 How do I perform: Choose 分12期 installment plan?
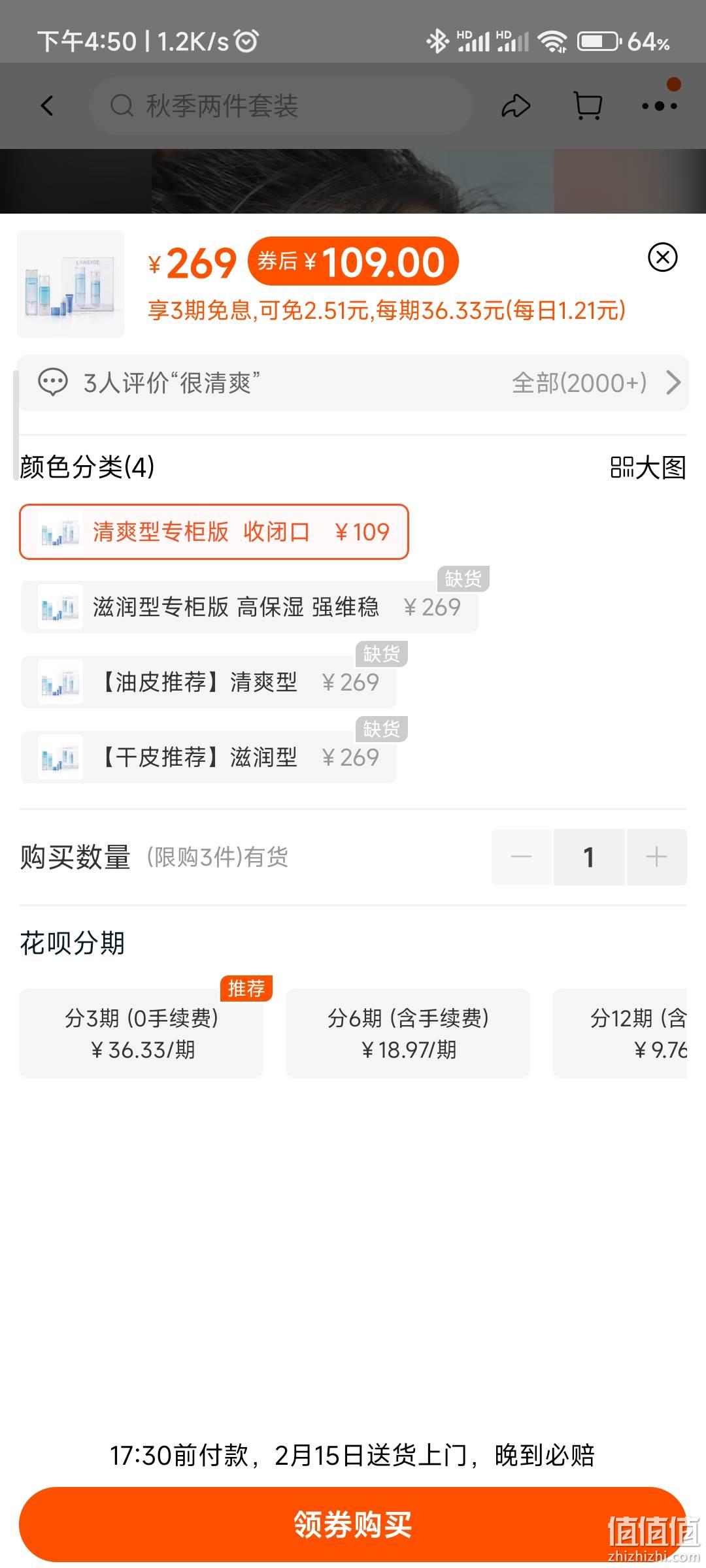620,1034
